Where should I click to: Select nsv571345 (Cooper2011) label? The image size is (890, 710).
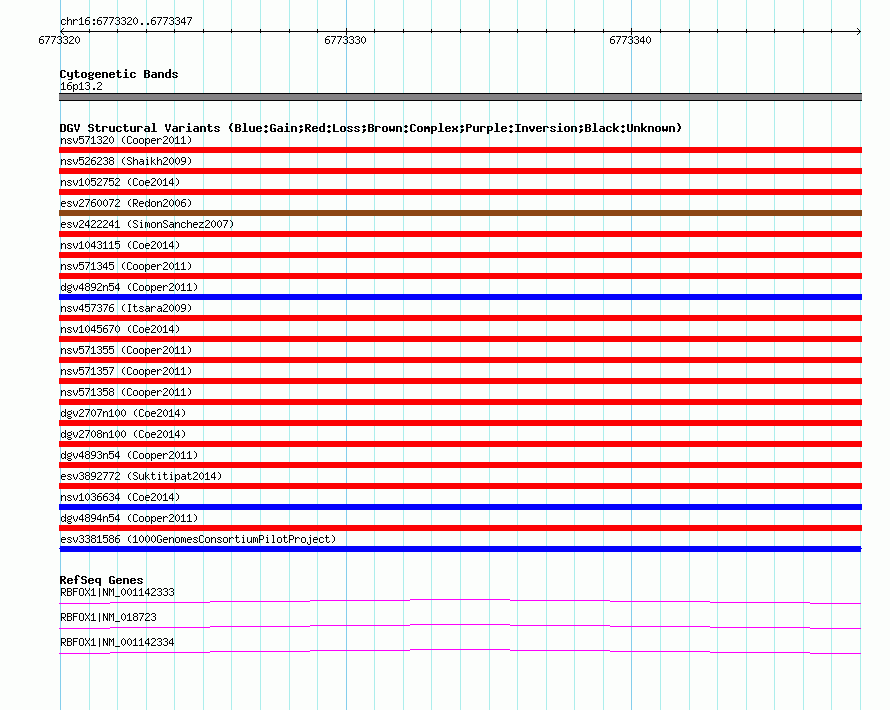coord(126,266)
